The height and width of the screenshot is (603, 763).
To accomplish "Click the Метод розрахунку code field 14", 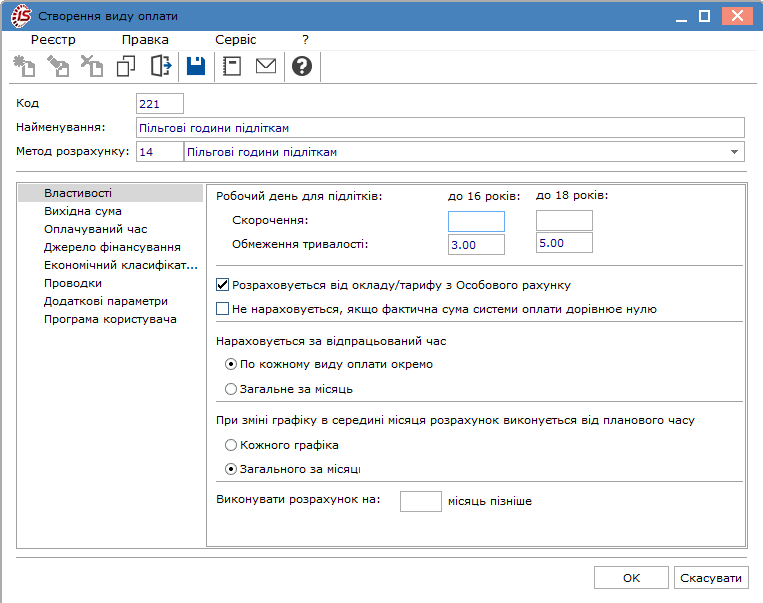I will click(160, 152).
